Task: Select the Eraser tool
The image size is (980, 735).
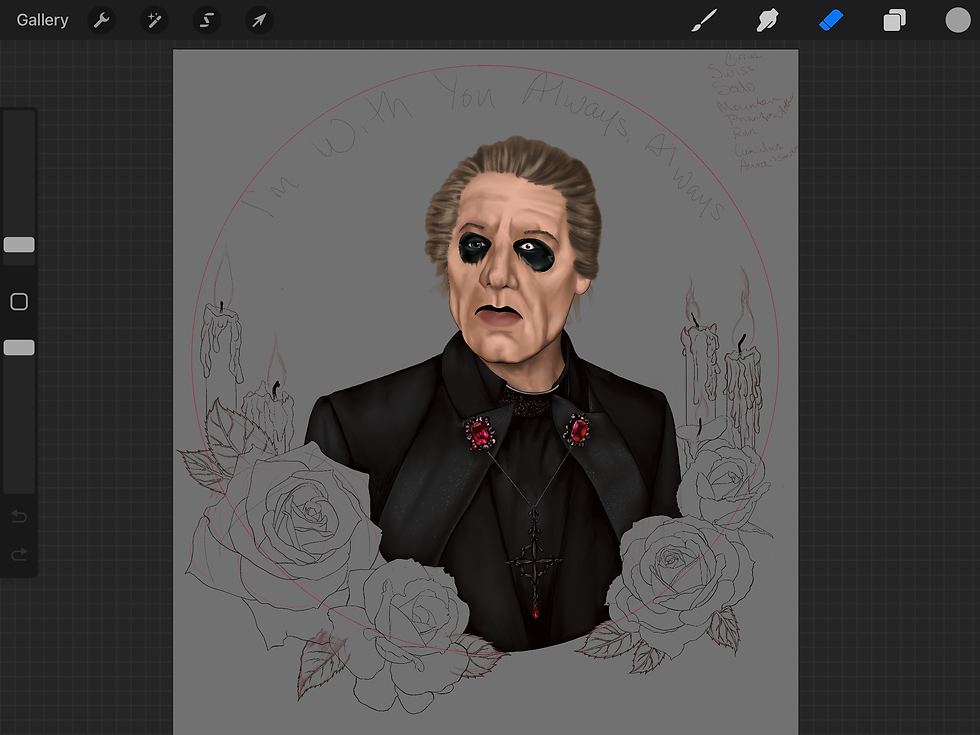Action: tap(831, 20)
